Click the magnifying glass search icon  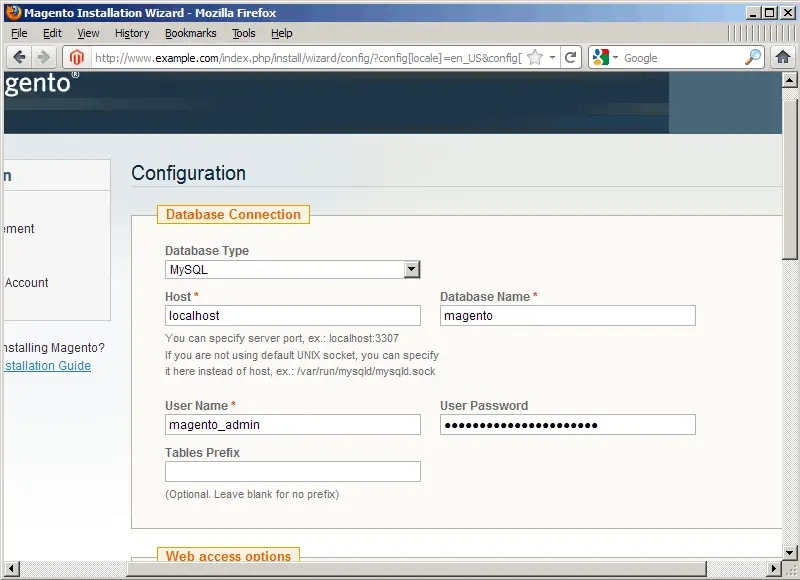click(753, 57)
